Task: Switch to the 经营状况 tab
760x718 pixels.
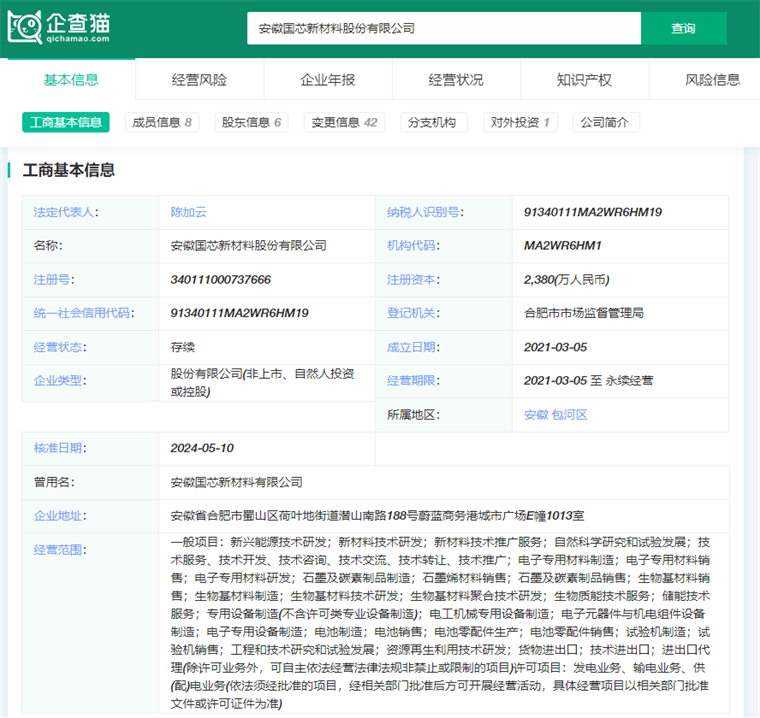Action: pyautogui.click(x=456, y=80)
